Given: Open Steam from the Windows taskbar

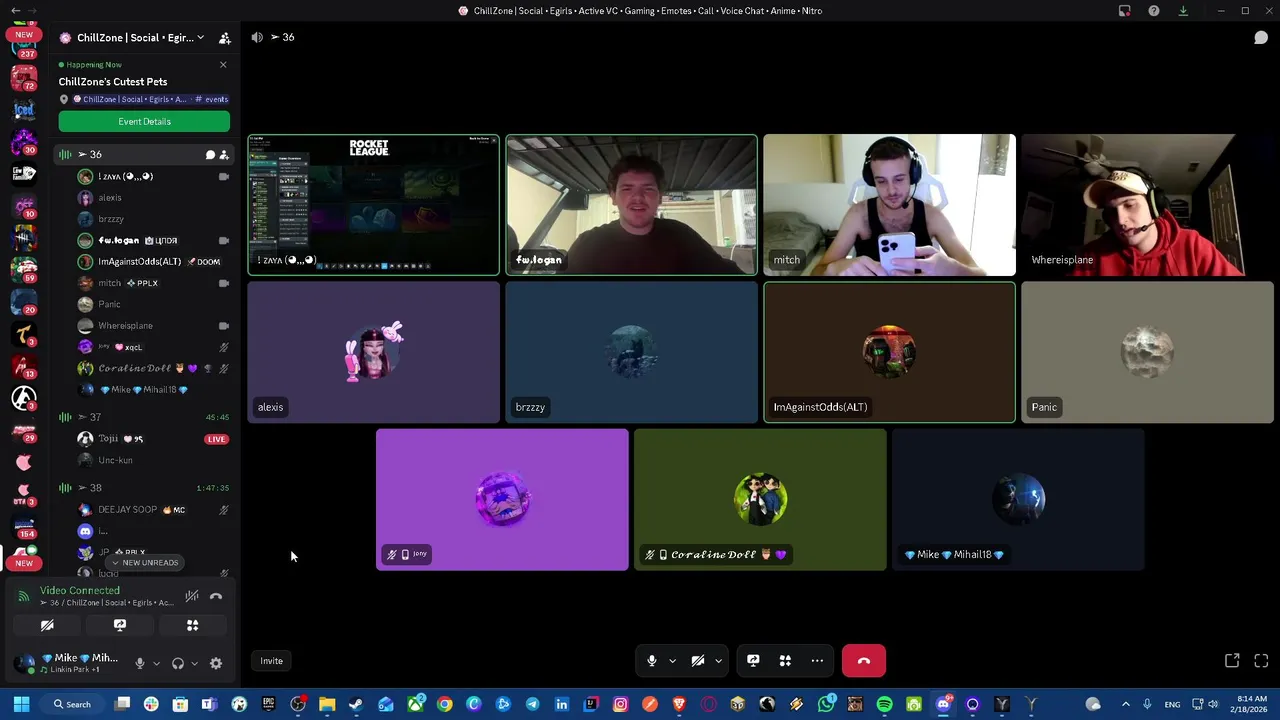Looking at the screenshot, I should (x=356, y=705).
